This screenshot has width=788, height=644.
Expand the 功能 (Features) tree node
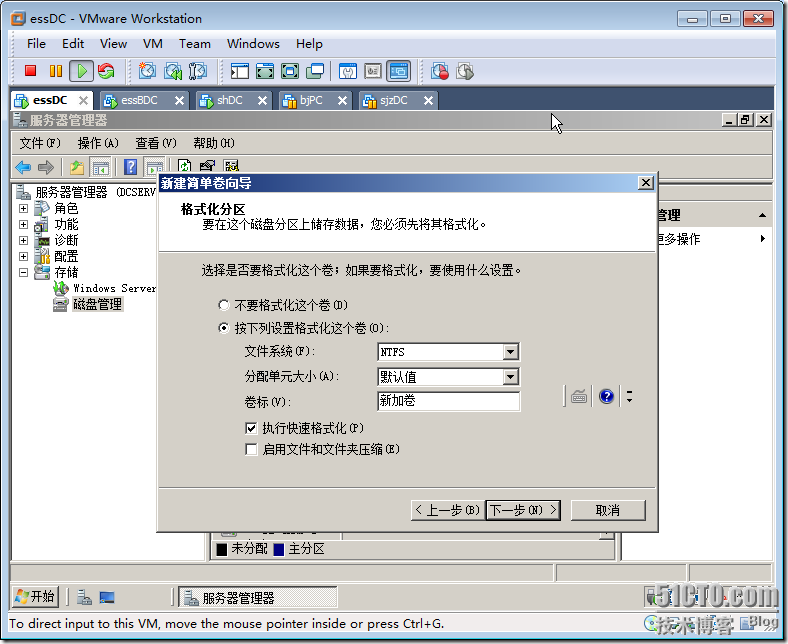[23, 224]
